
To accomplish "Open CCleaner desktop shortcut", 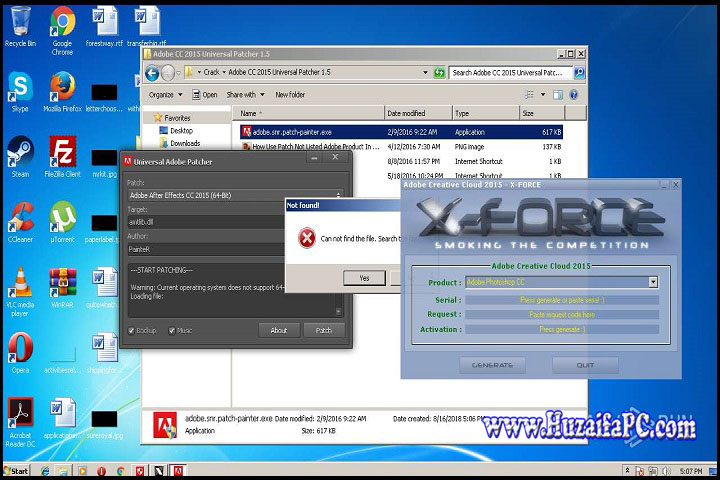I will click(x=20, y=222).
